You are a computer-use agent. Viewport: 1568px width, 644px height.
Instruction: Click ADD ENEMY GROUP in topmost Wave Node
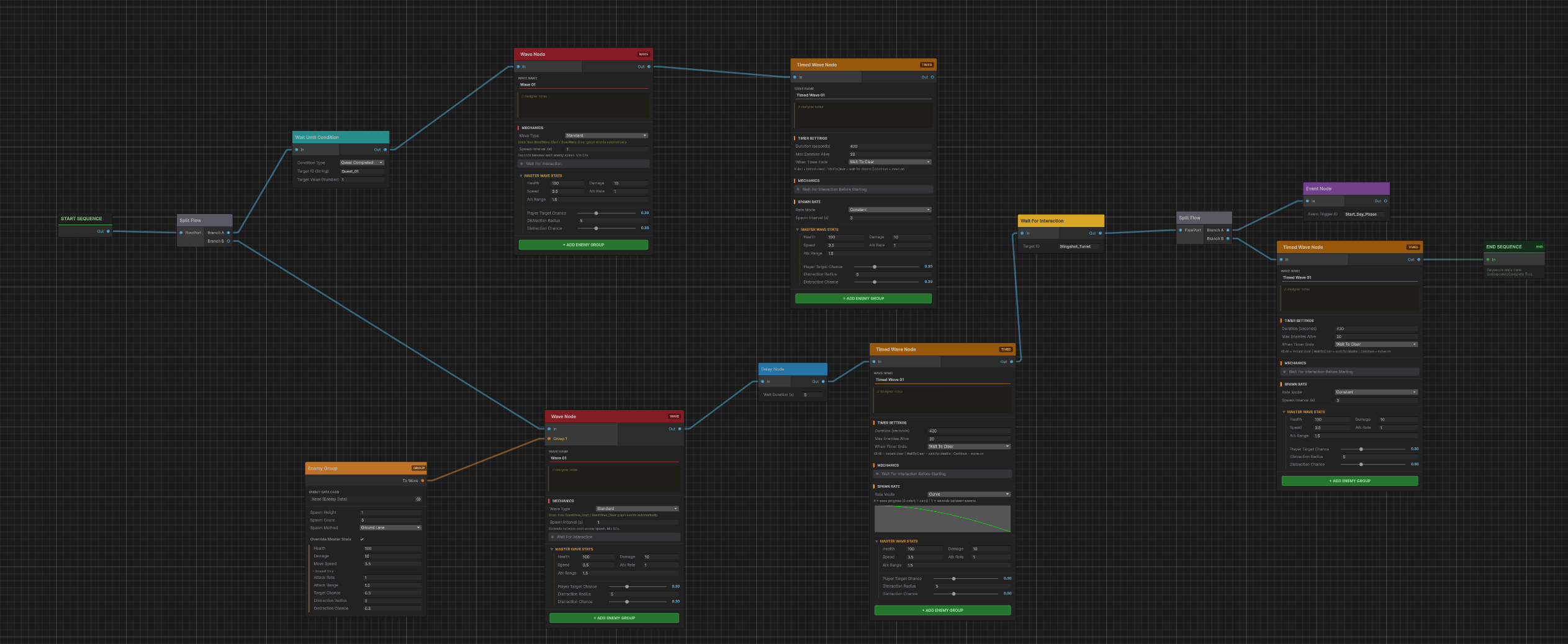pos(583,245)
